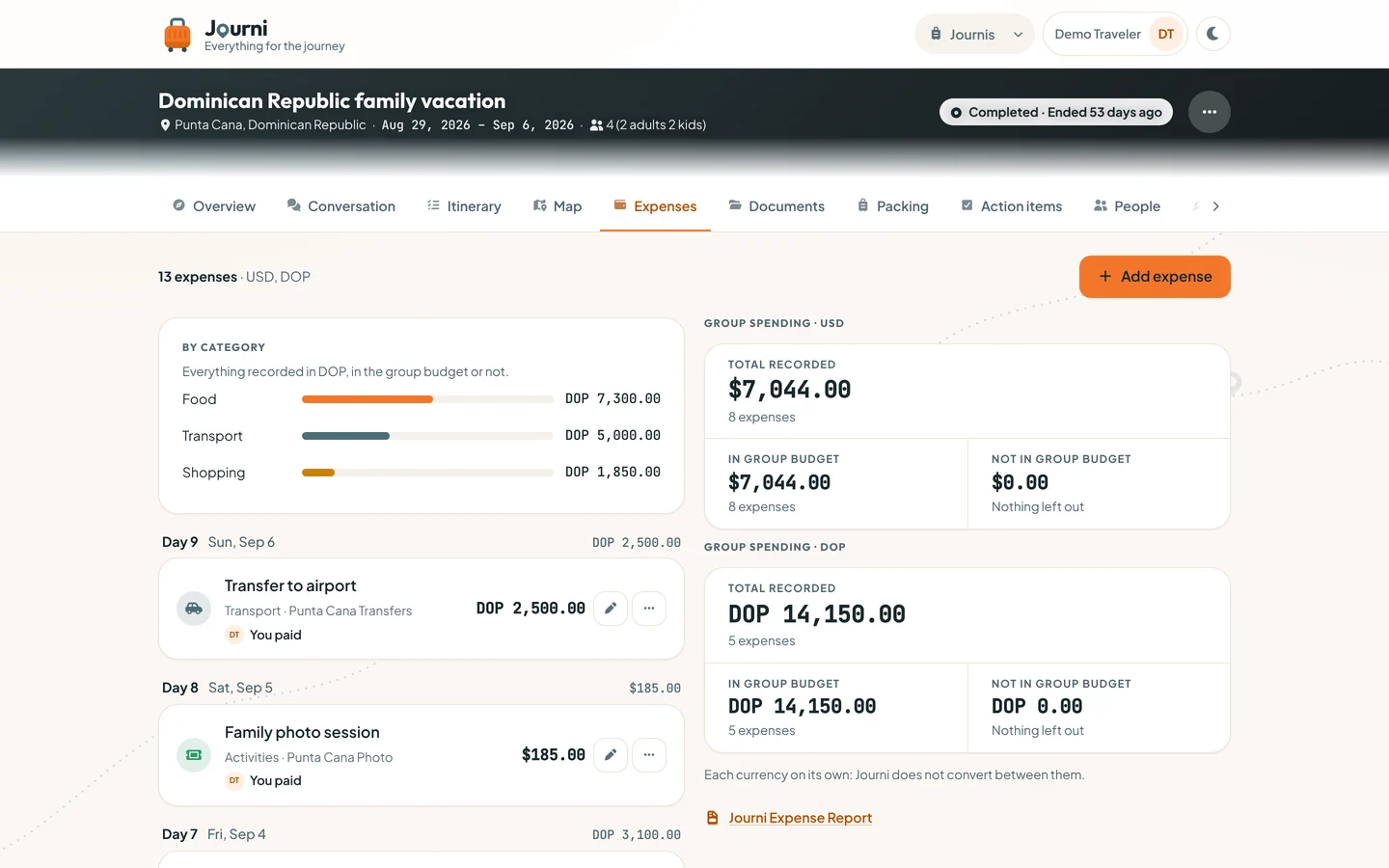Click the location pin icon near Punta Cana
Viewport: 1389px width, 868px height.
(x=165, y=125)
